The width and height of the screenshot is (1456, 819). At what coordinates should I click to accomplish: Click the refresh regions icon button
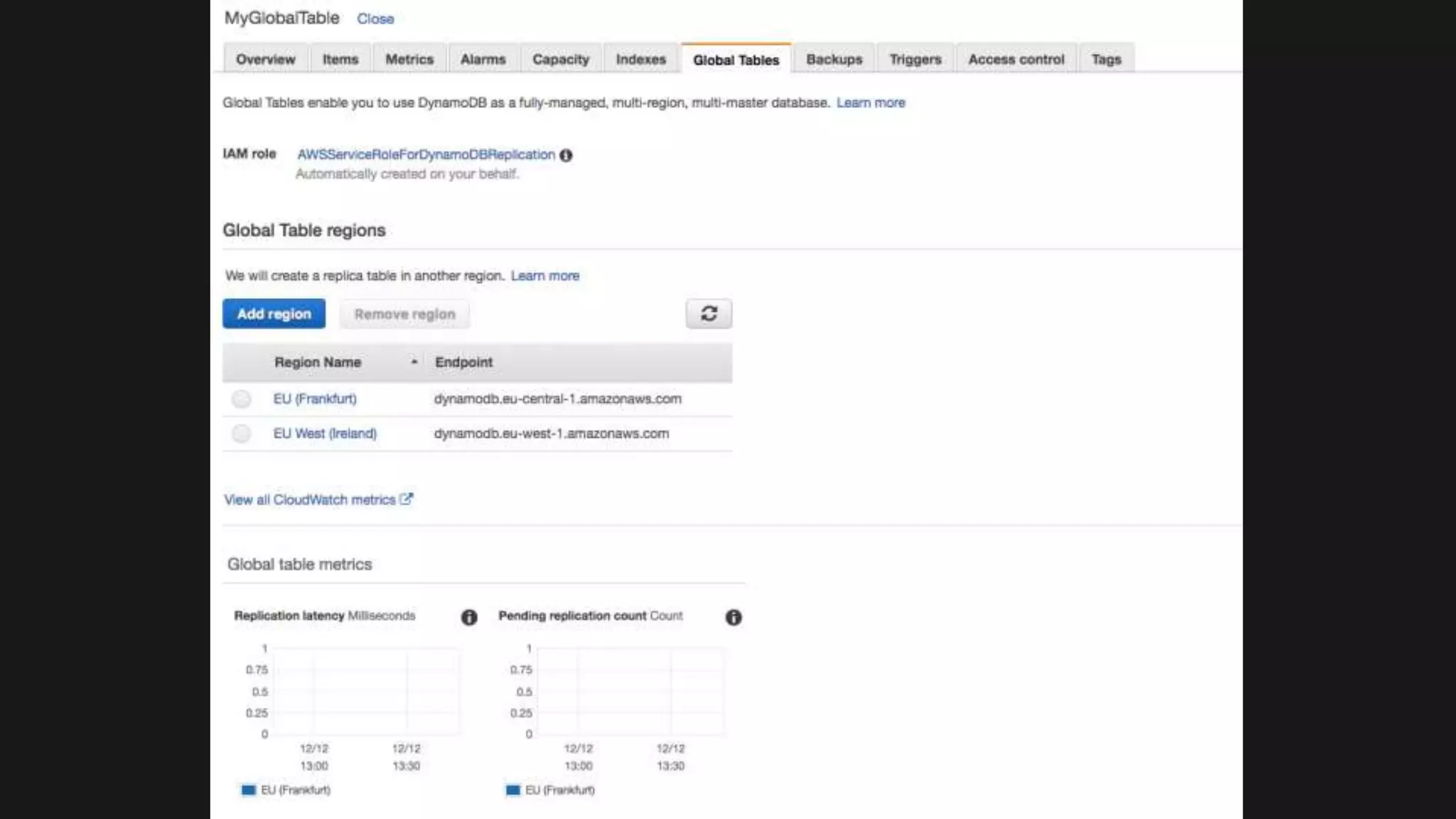pos(708,314)
